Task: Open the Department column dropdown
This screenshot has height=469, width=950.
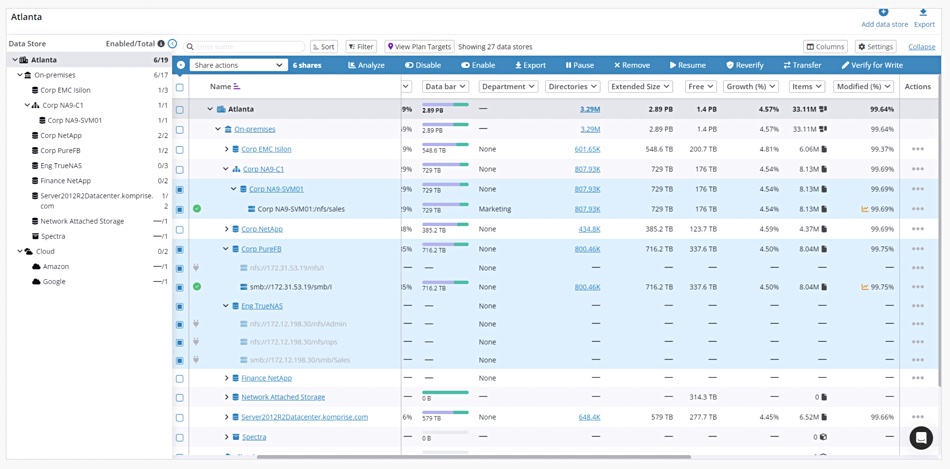Action: 508,87
